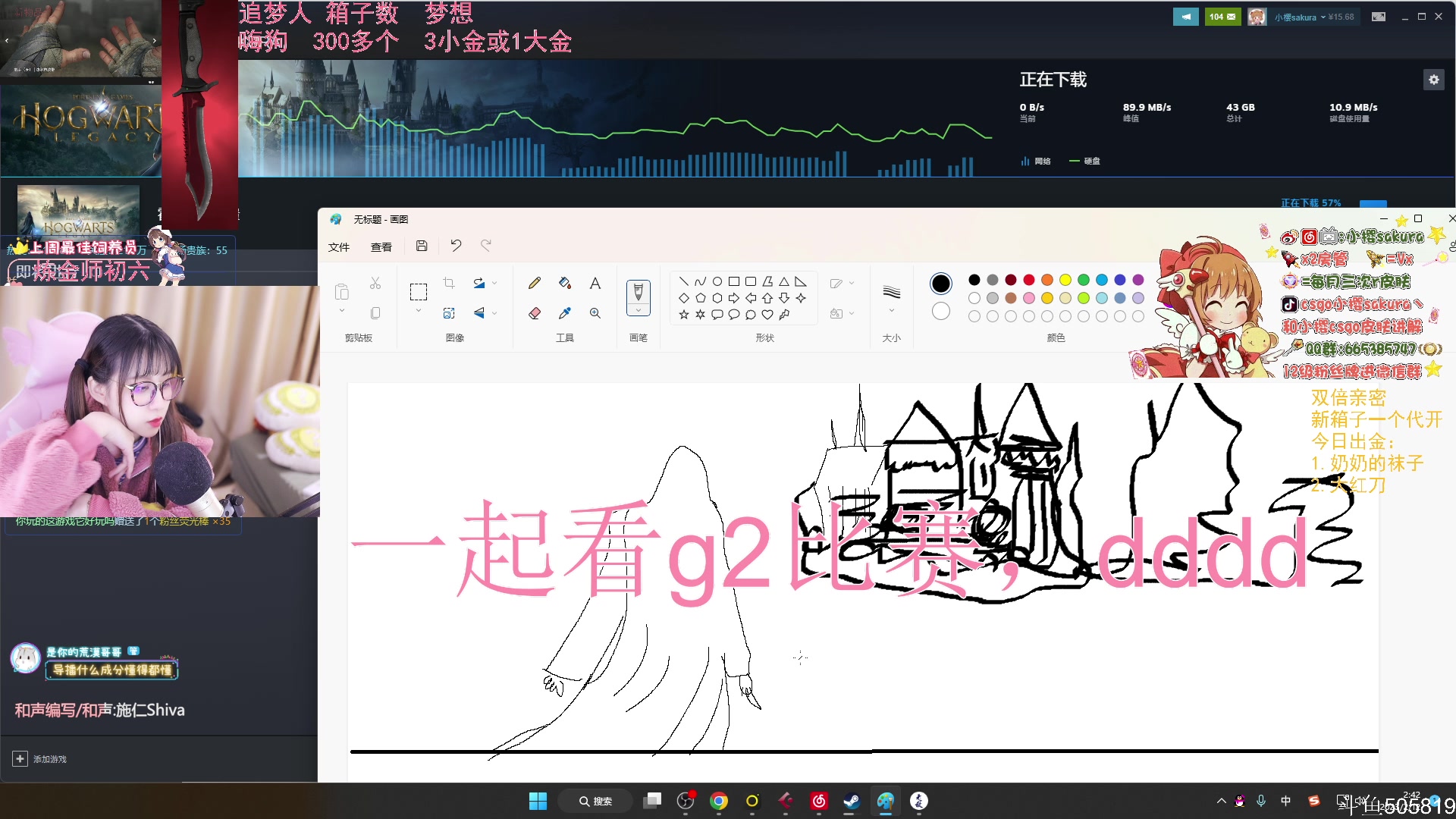Select the Color picker eyedropper tool

tap(565, 313)
